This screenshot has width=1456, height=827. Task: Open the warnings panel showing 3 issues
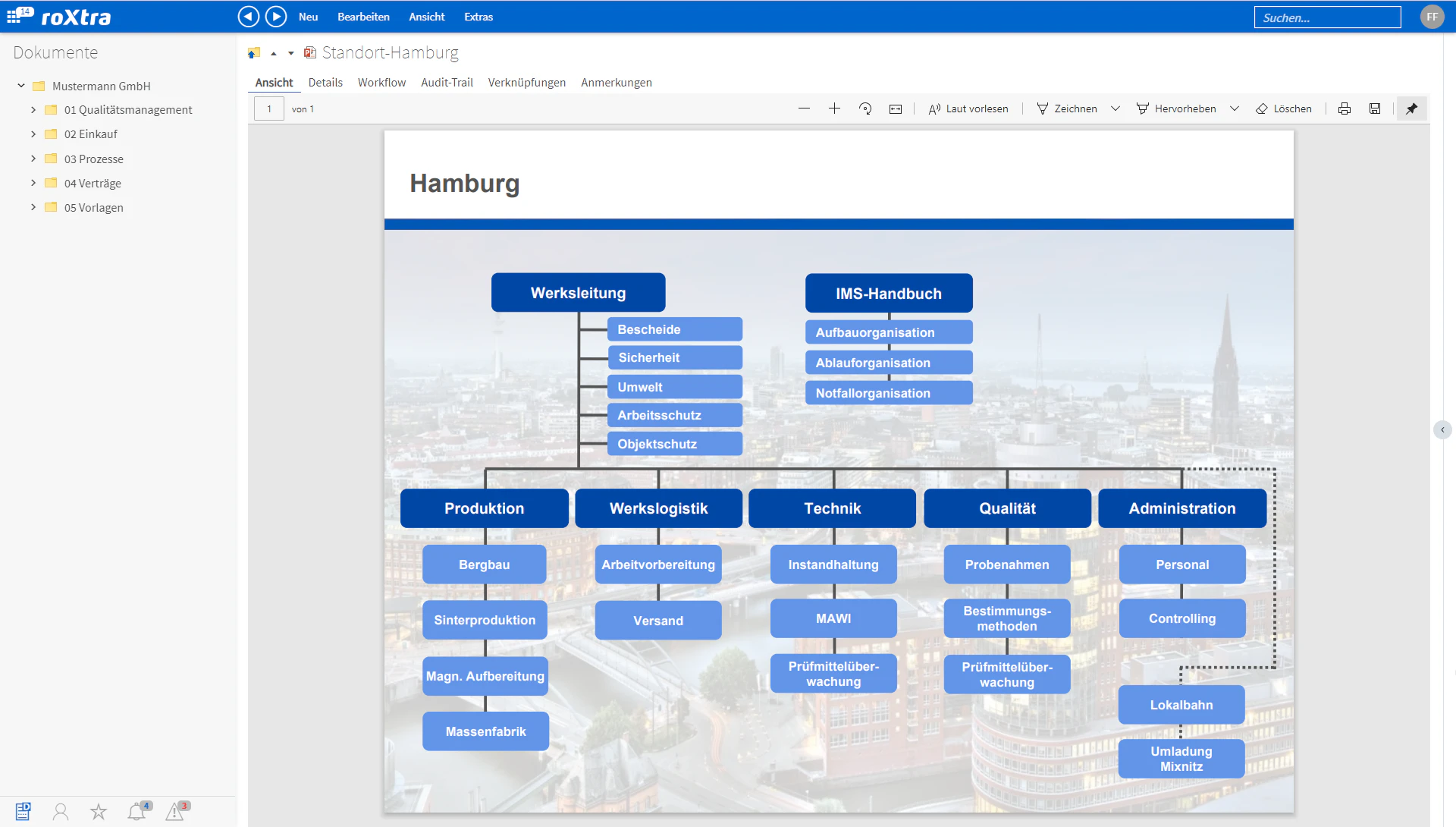pyautogui.click(x=175, y=811)
